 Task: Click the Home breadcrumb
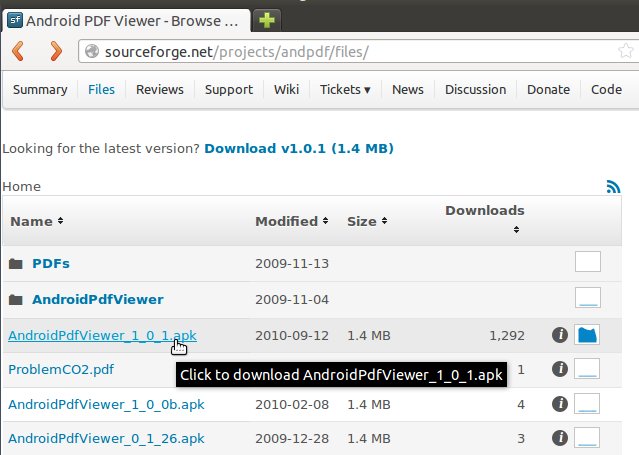22,187
